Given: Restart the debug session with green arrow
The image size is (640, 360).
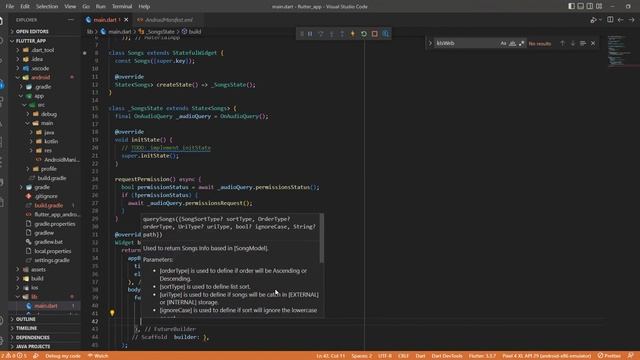Looking at the screenshot, I should pyautogui.click(x=364, y=34).
